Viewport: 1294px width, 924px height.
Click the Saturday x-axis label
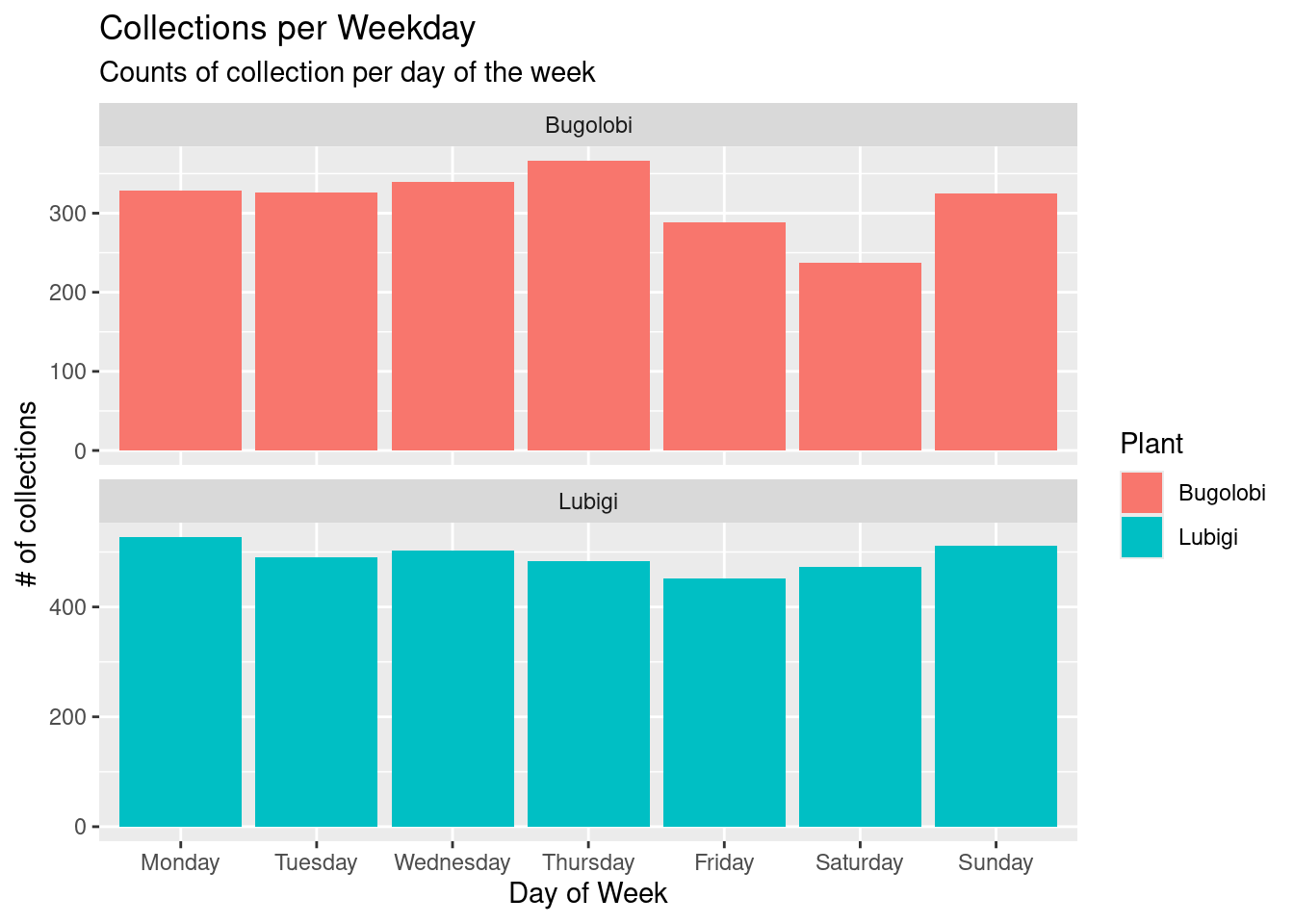(859, 862)
